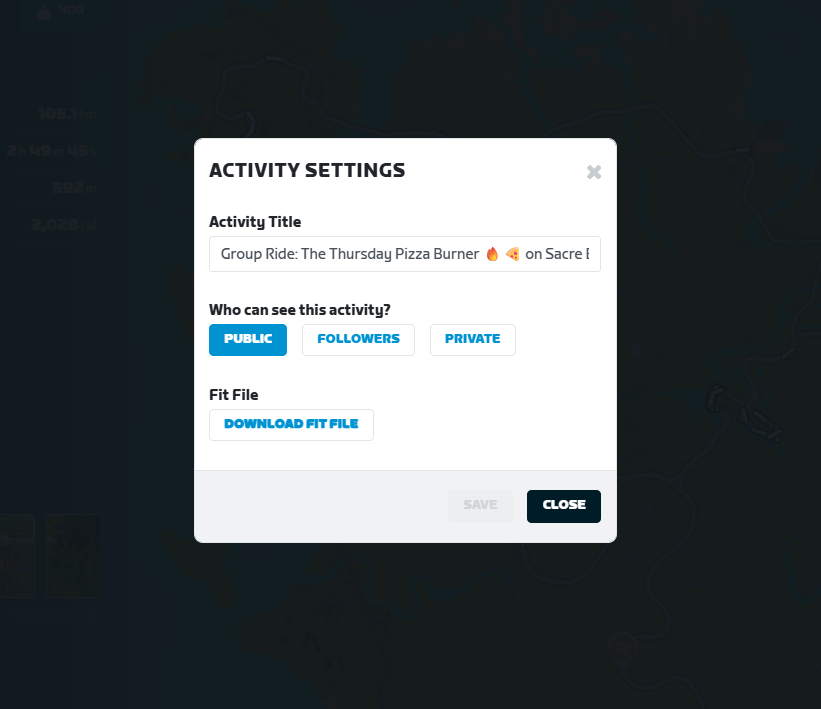Dismiss the dialog with the X icon
The image size is (821, 709).
tap(594, 172)
